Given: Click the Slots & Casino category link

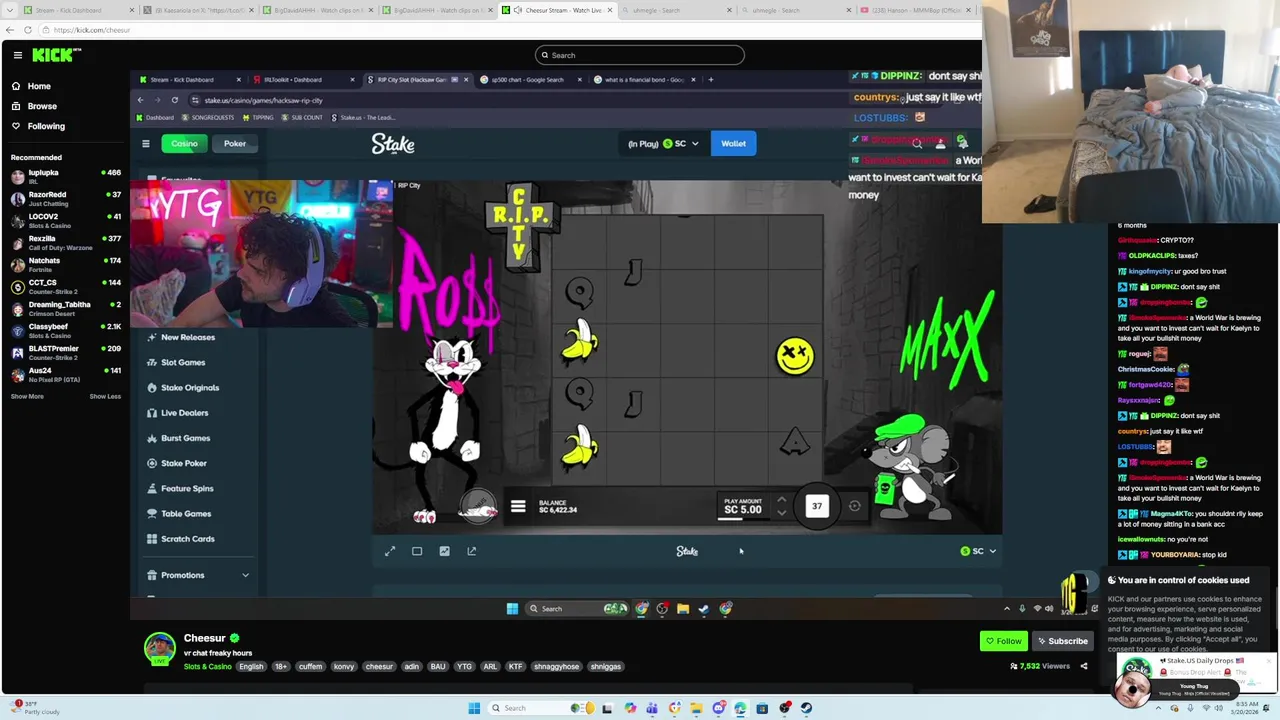Looking at the screenshot, I should [208, 666].
